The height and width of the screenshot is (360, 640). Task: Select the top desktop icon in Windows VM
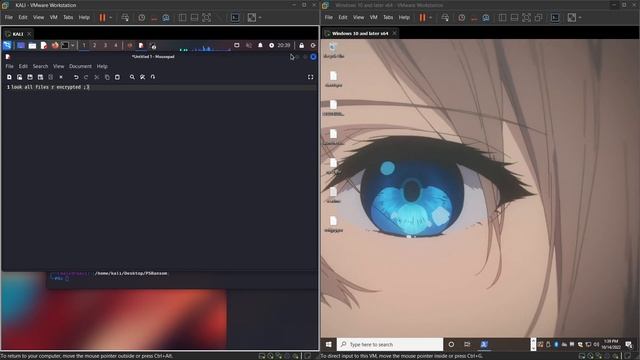click(x=333, y=50)
